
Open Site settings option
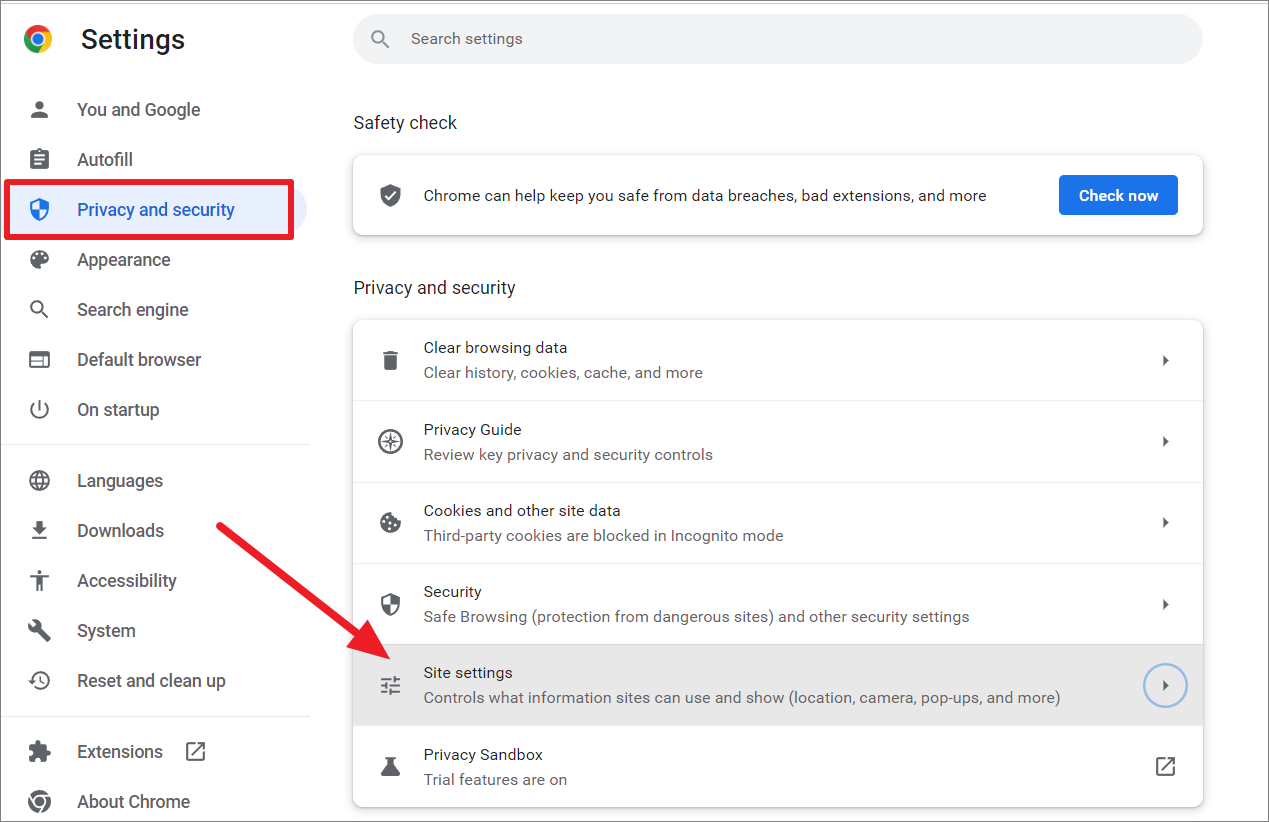(x=778, y=685)
